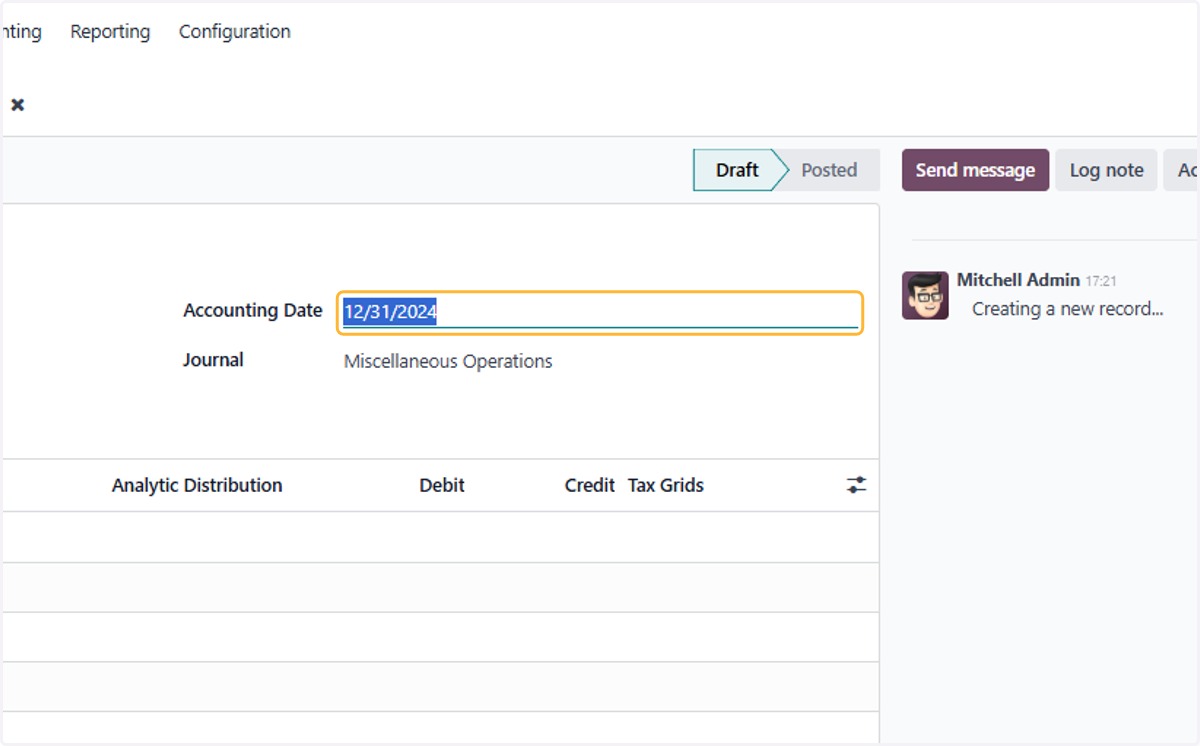Click the Tax Grids column header

[x=666, y=485]
